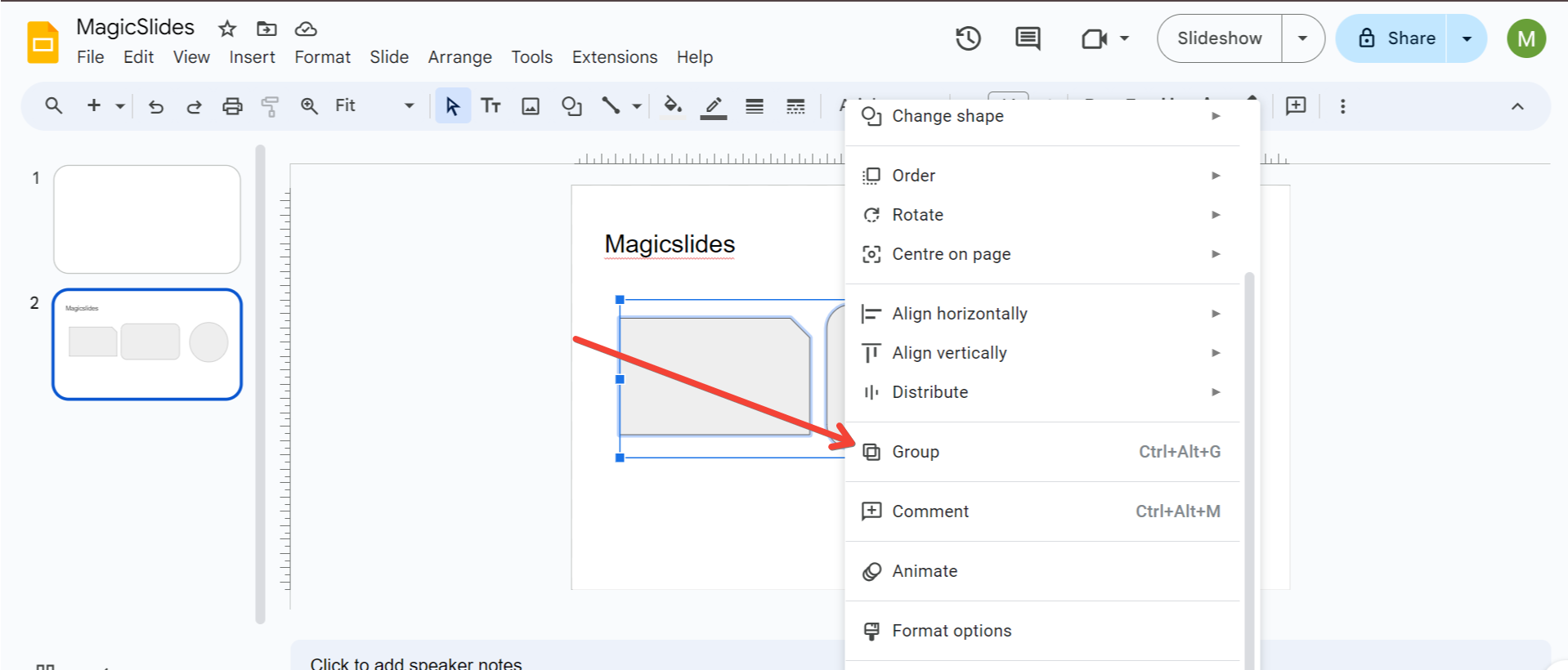Click the Share button
Image resolution: width=1568 pixels, height=670 pixels.
point(1396,38)
